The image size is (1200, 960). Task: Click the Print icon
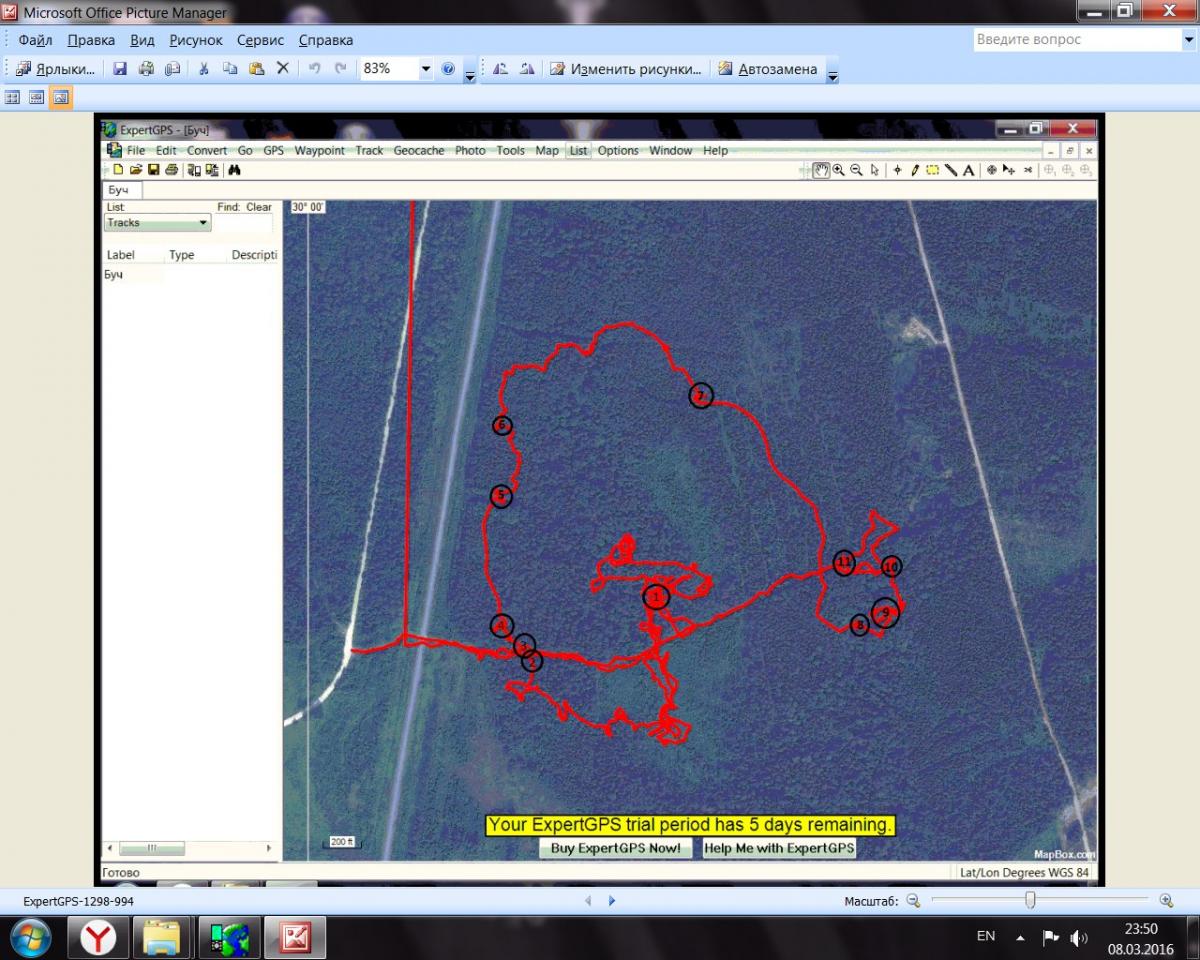click(146, 69)
